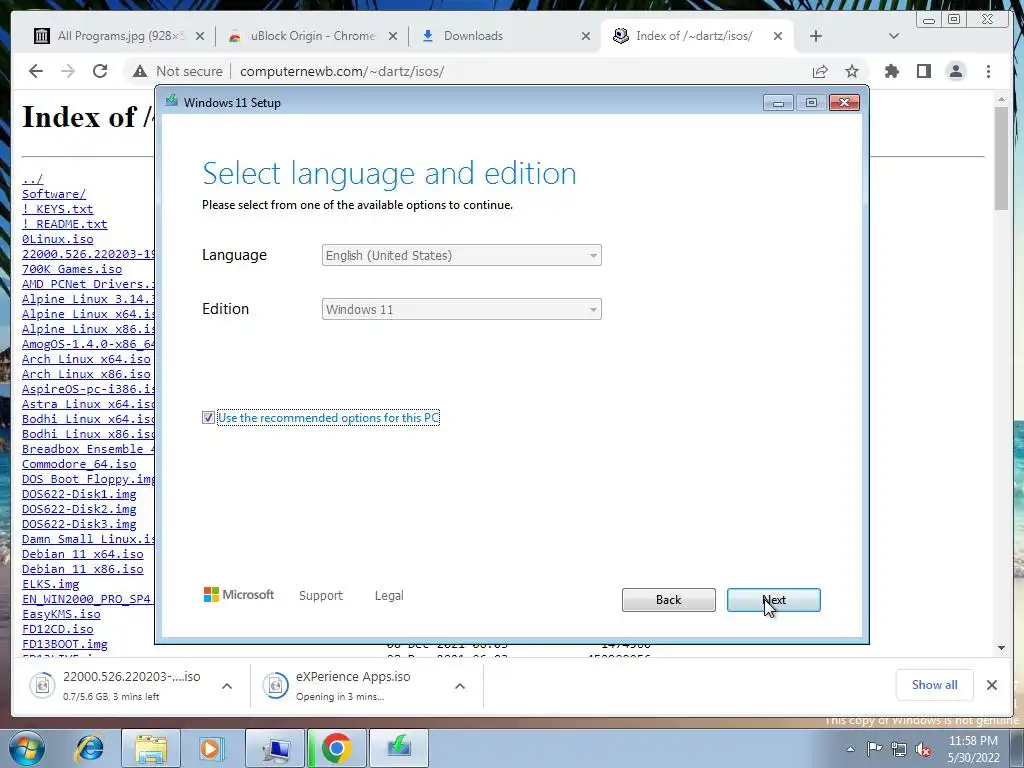Expand options for 22000.526 iso download
The image size is (1024, 768).
pos(227,686)
